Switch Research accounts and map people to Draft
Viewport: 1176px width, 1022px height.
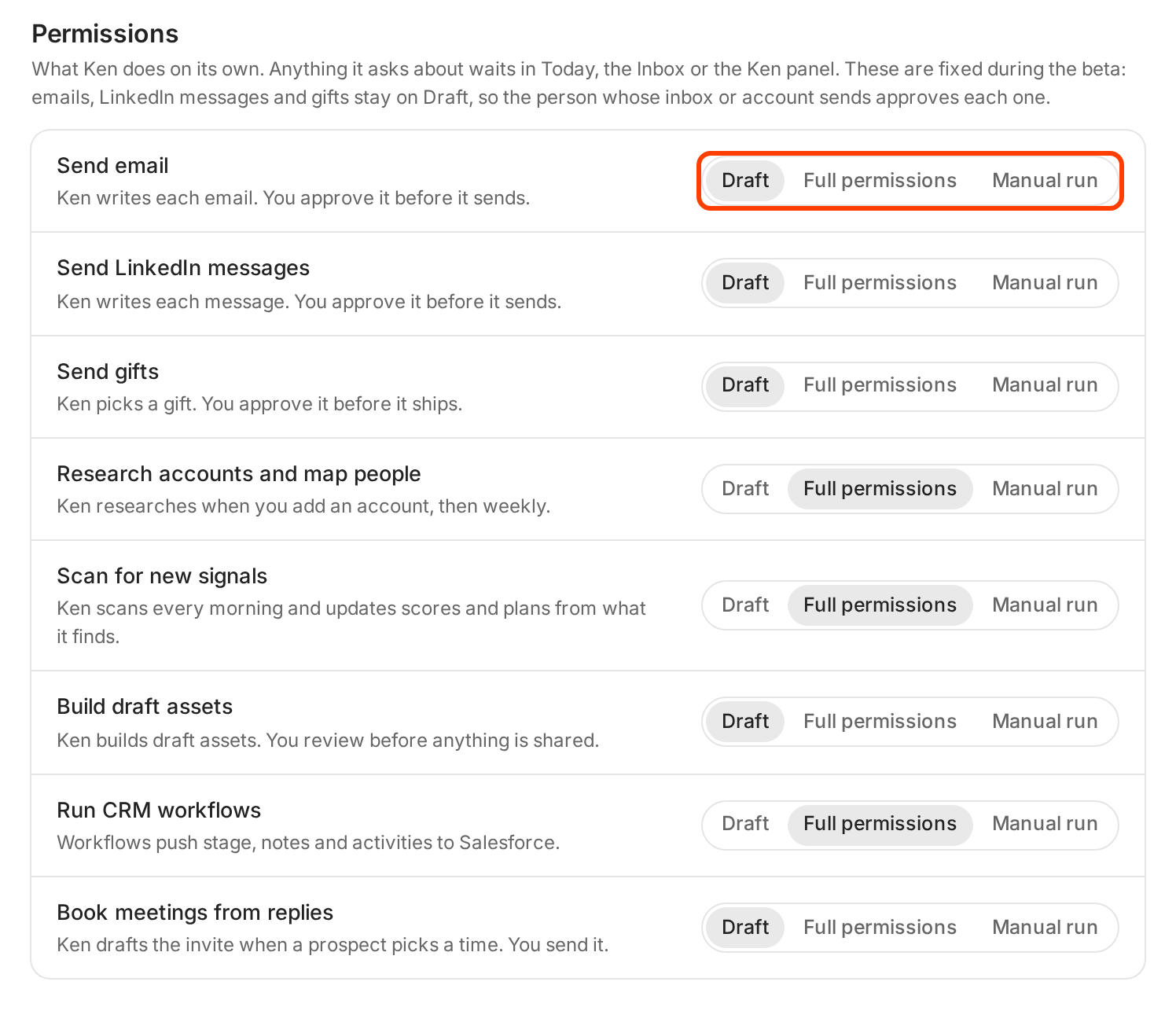tap(745, 489)
